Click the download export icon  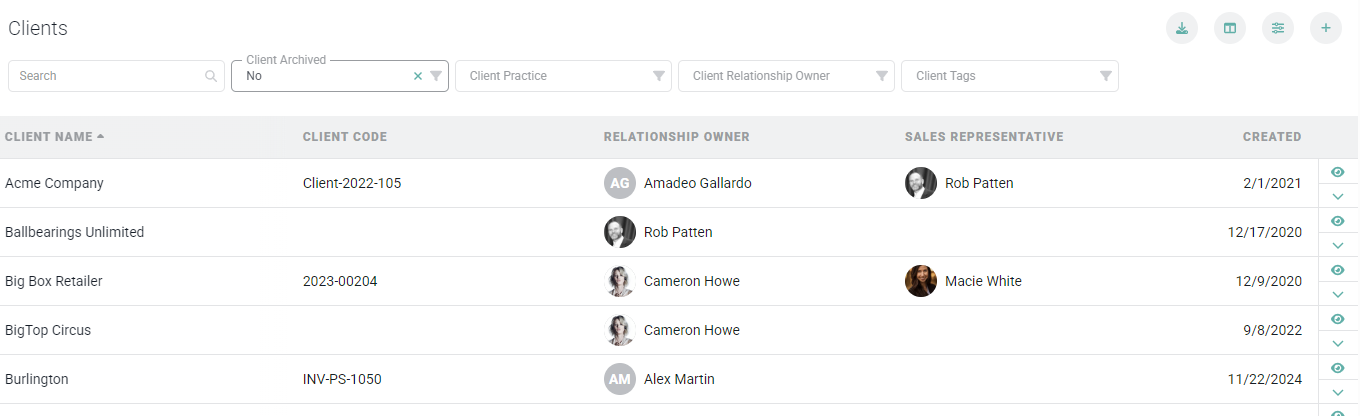coord(1182,28)
